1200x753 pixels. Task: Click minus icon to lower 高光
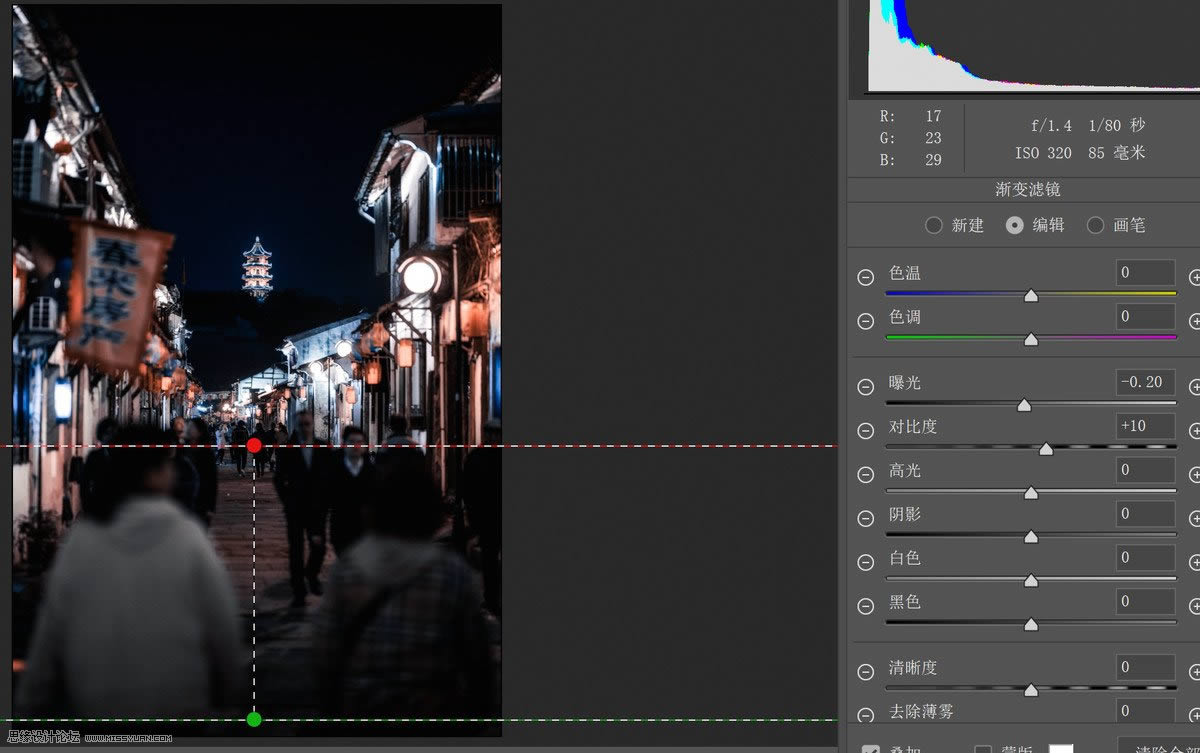coord(866,475)
